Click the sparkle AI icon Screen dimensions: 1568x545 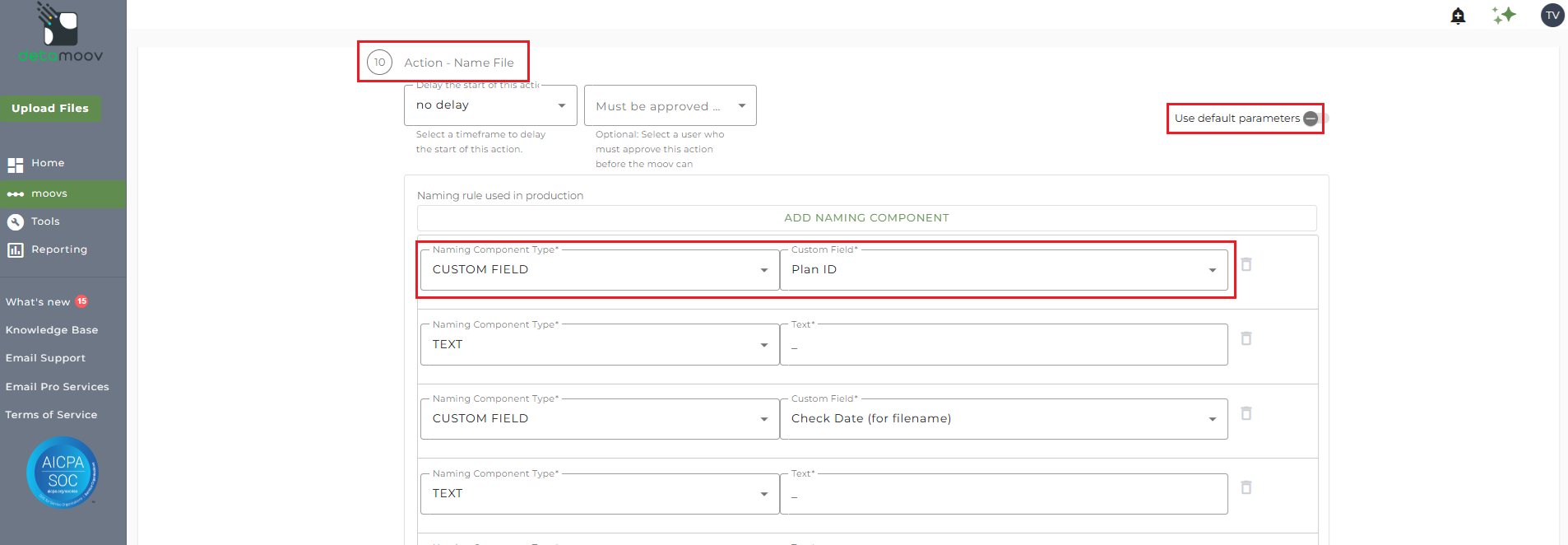[1504, 15]
